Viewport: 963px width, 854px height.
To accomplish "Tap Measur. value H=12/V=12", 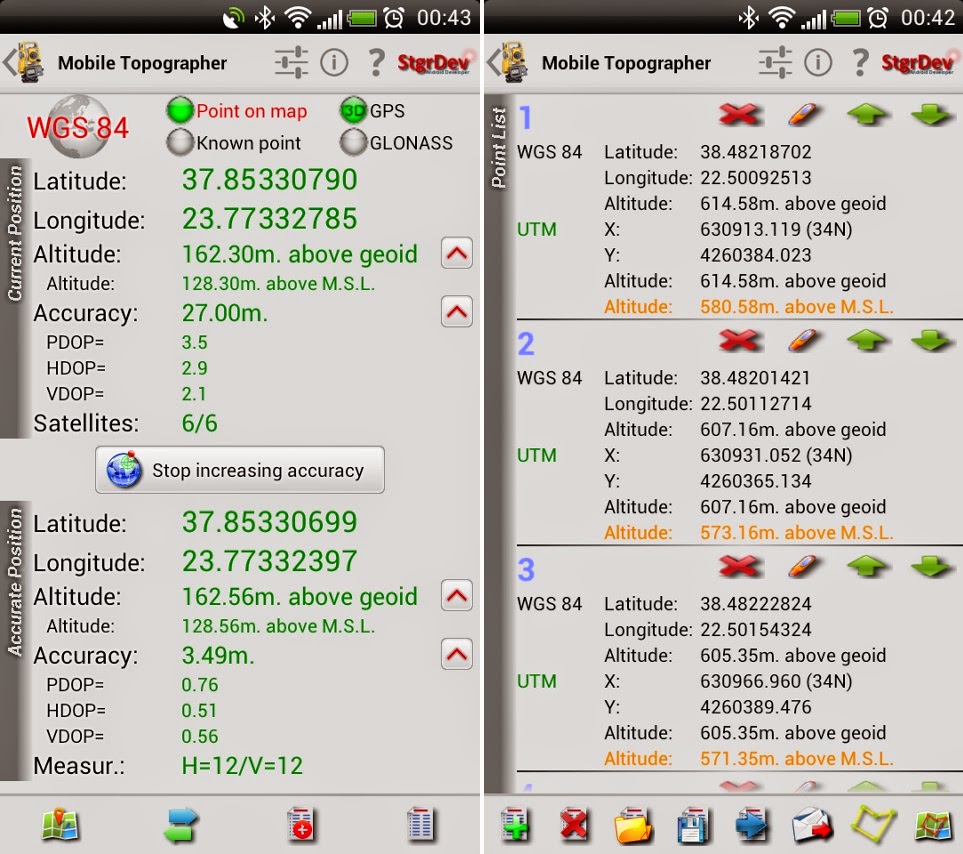I will tap(242, 766).
